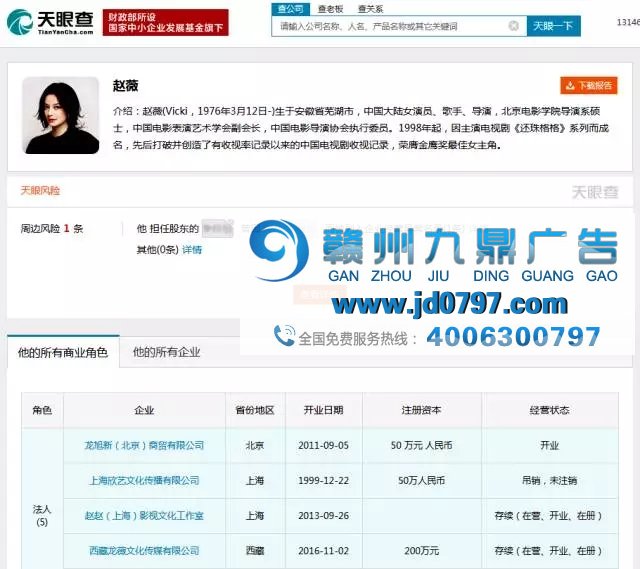Click the 省份地区 column header
The height and width of the screenshot is (569, 640).
[255, 410]
